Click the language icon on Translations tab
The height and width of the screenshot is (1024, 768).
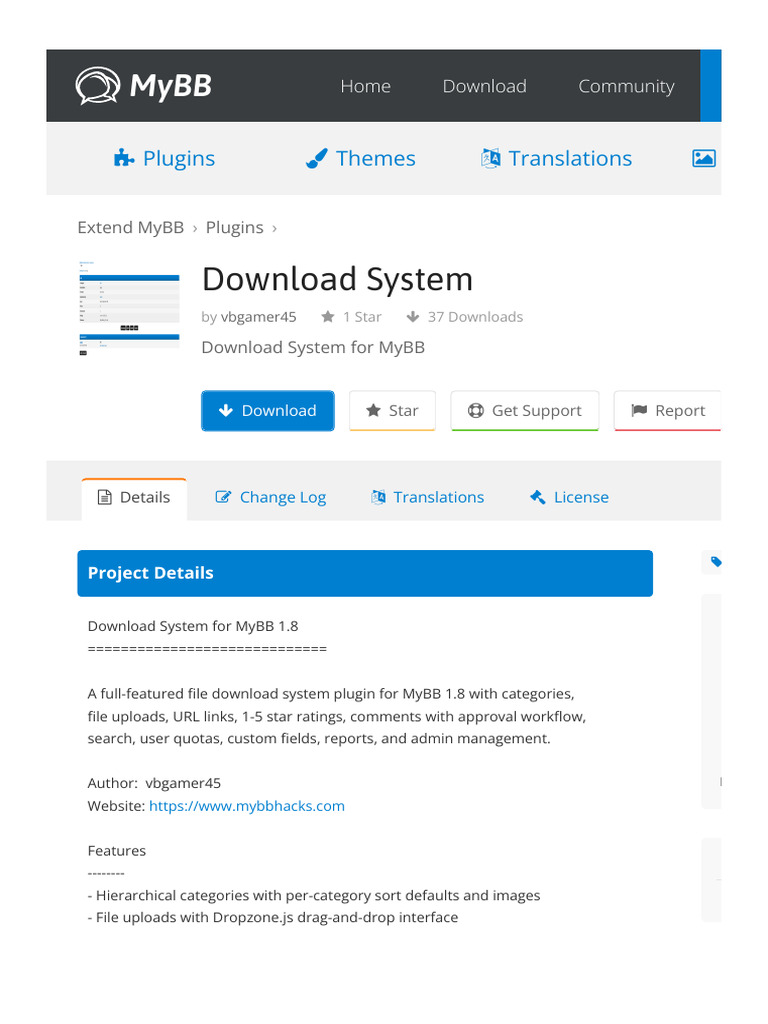[378, 497]
